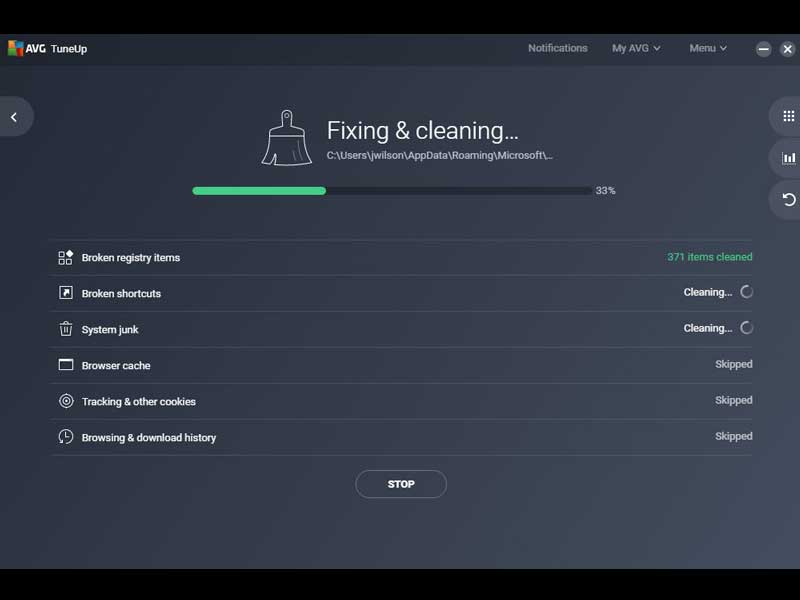Click the Broken shortcuts icon
The height and width of the screenshot is (600, 800).
click(66, 293)
